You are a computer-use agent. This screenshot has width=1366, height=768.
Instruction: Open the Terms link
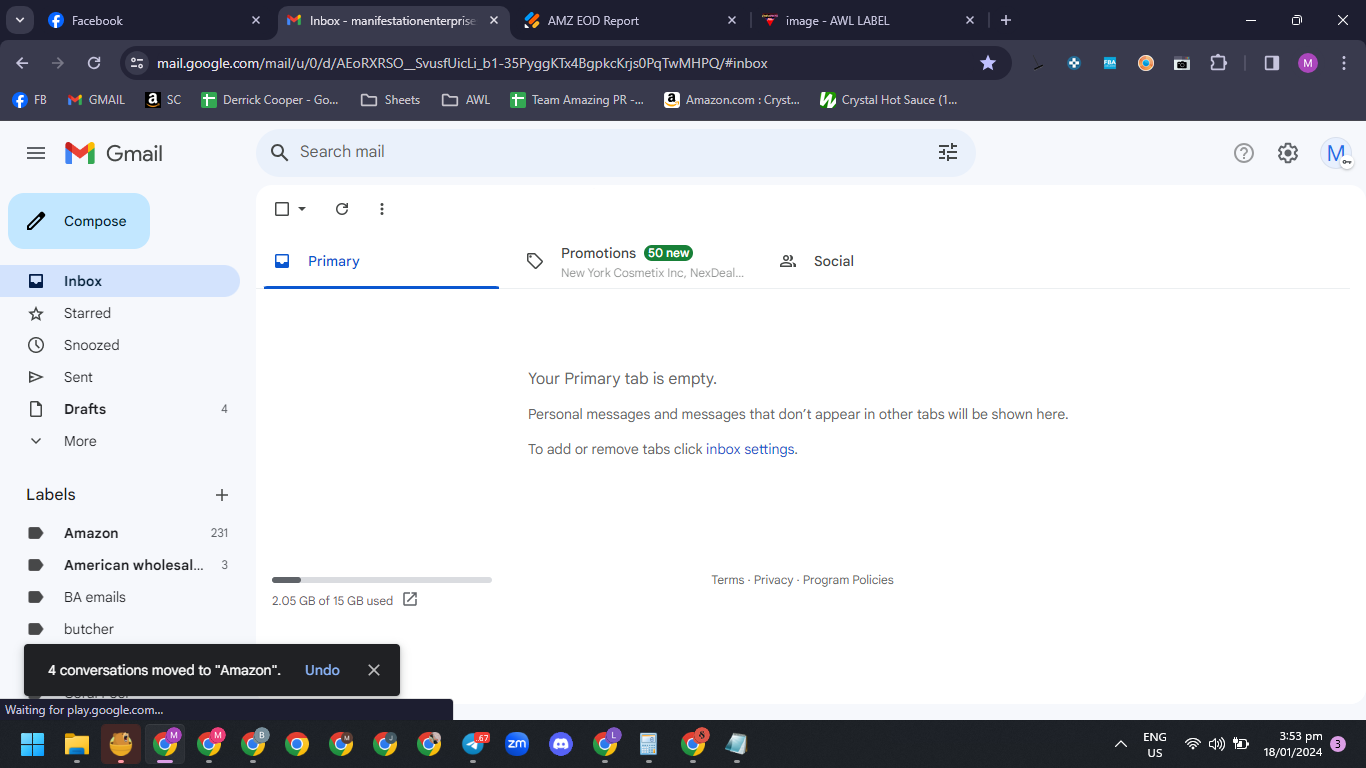tap(728, 580)
